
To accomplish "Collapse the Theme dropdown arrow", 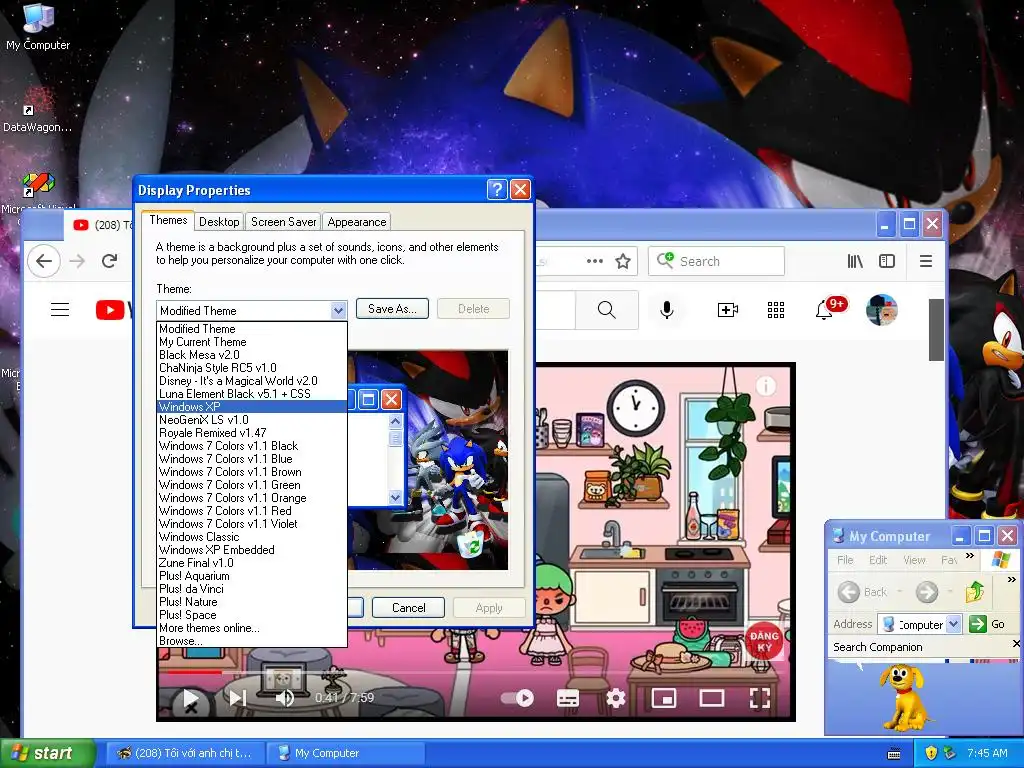I will (338, 310).
